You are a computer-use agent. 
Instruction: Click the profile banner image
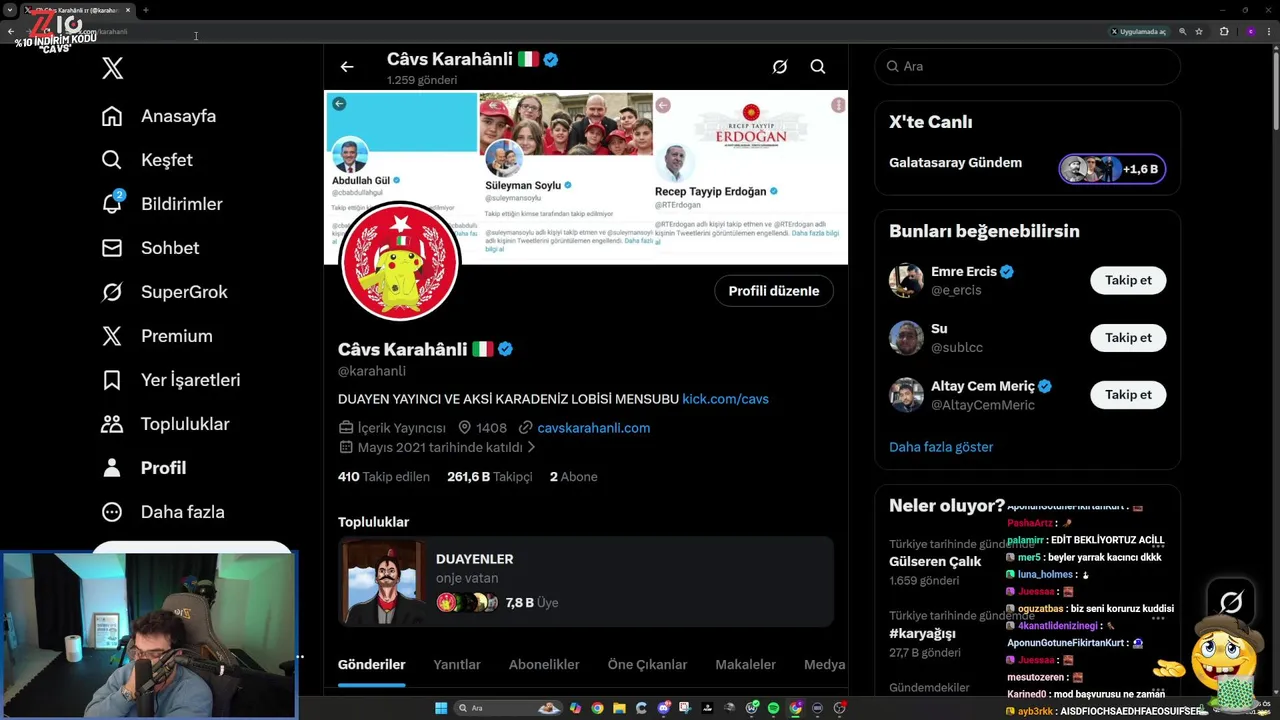pyautogui.click(x=586, y=178)
